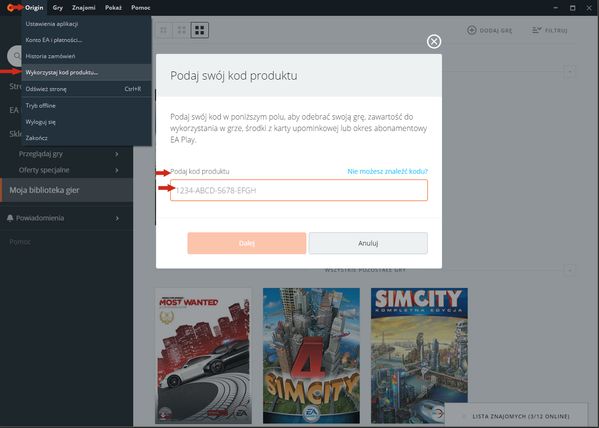599x428 pixels.
Task: Click the Powiadomienia bell icon
Action: click(x=10, y=218)
